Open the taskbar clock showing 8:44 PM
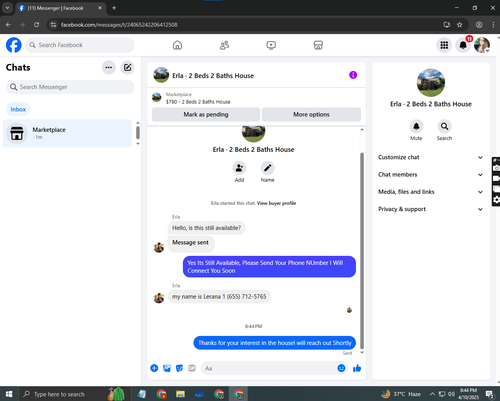 coord(468,394)
